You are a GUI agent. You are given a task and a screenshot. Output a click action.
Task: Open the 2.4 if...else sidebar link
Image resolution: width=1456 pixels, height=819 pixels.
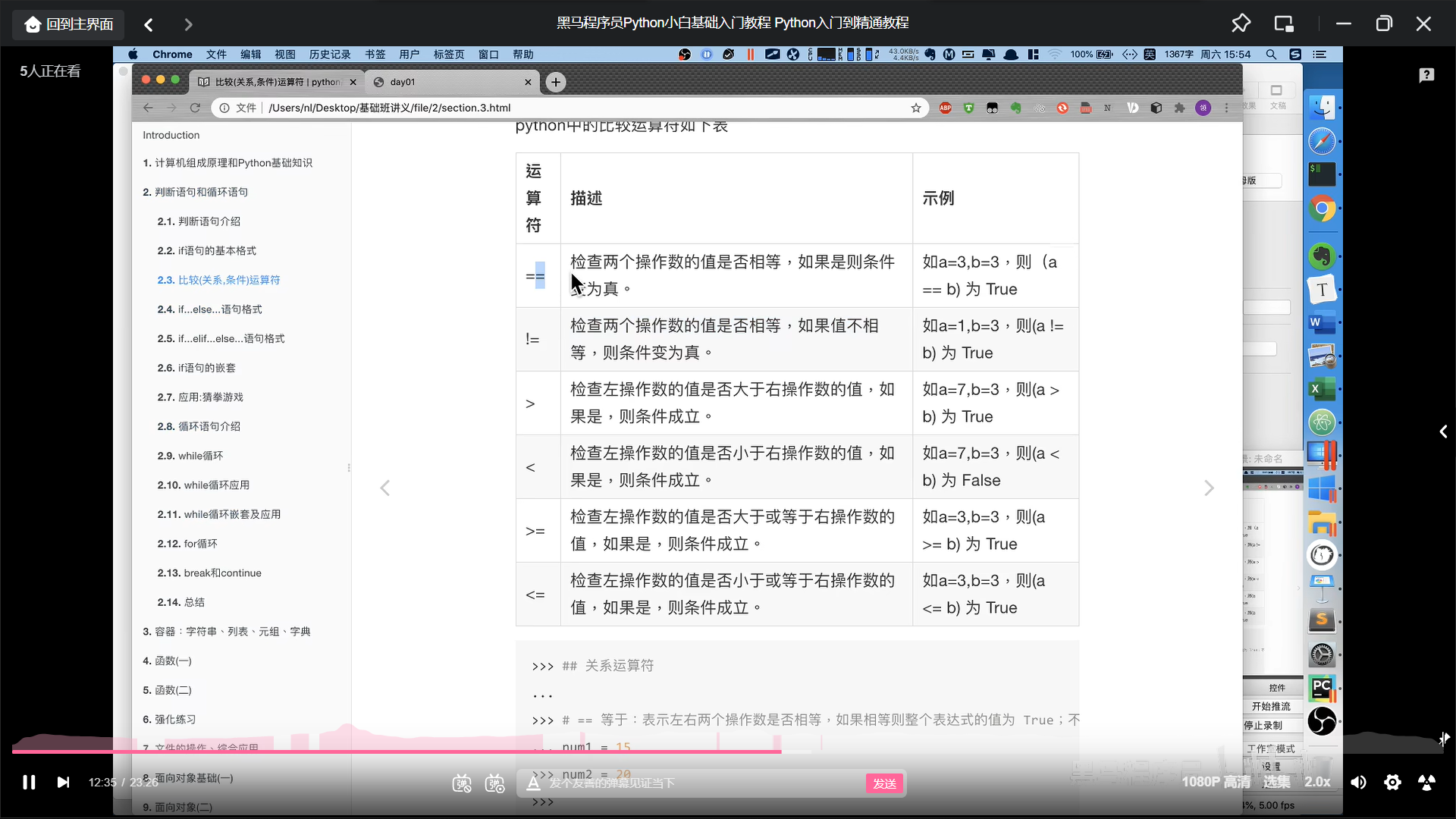tap(209, 309)
